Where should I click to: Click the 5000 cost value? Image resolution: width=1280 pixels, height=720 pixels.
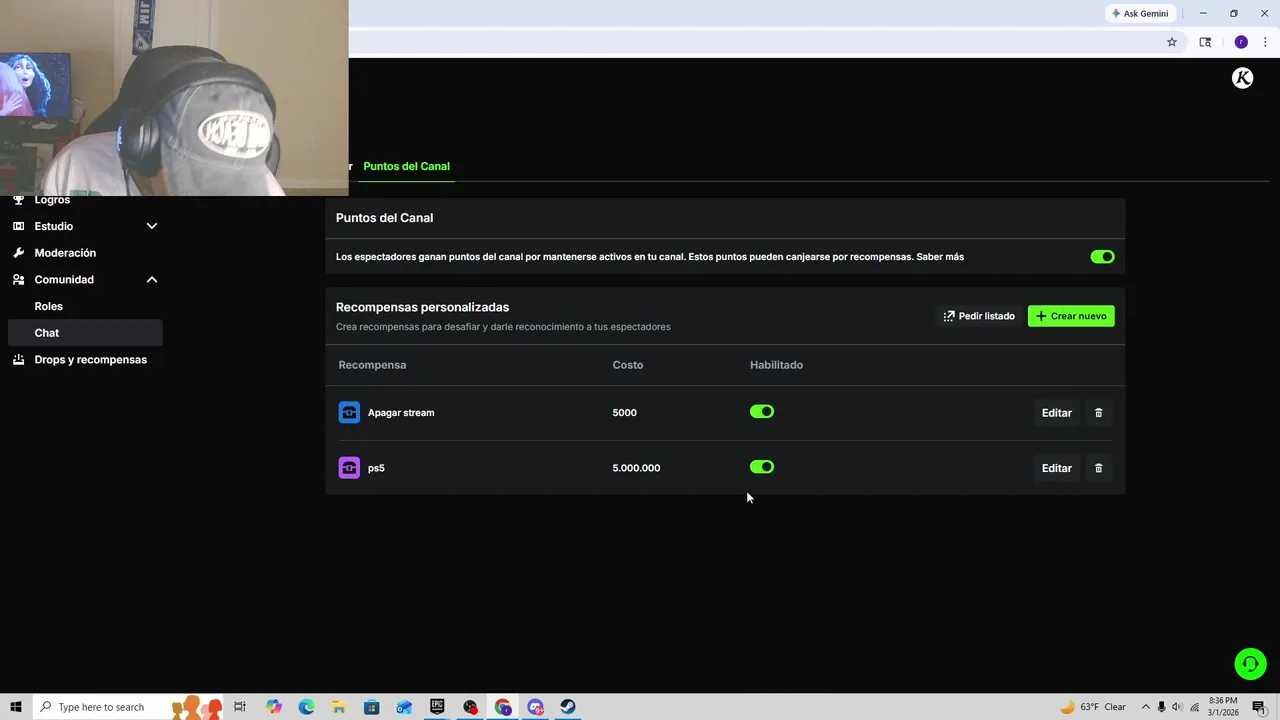[x=624, y=412]
